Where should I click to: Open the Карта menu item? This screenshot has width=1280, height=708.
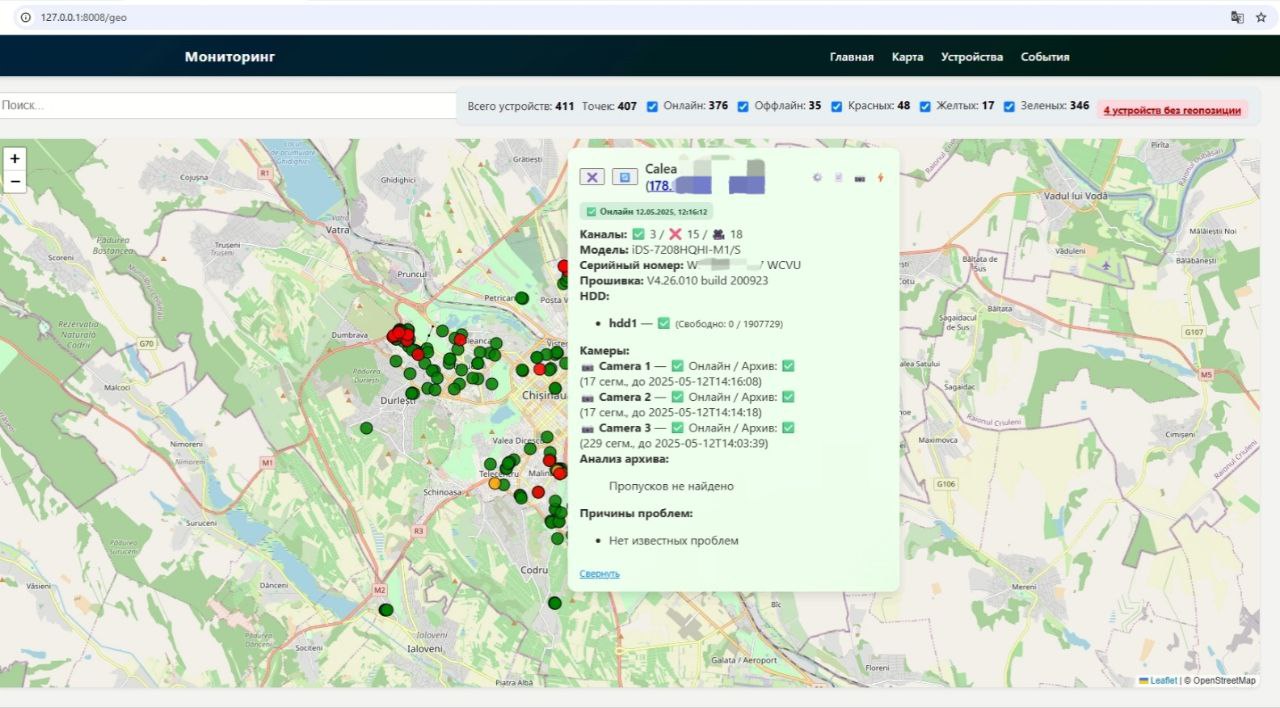(907, 57)
